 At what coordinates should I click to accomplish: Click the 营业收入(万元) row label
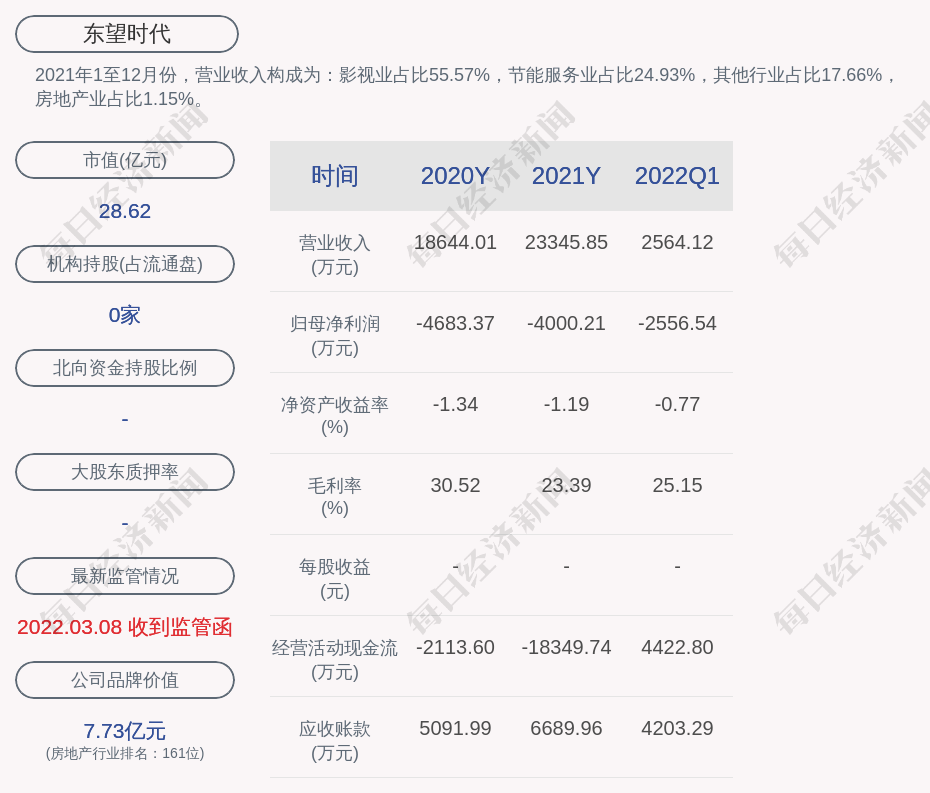(x=335, y=254)
